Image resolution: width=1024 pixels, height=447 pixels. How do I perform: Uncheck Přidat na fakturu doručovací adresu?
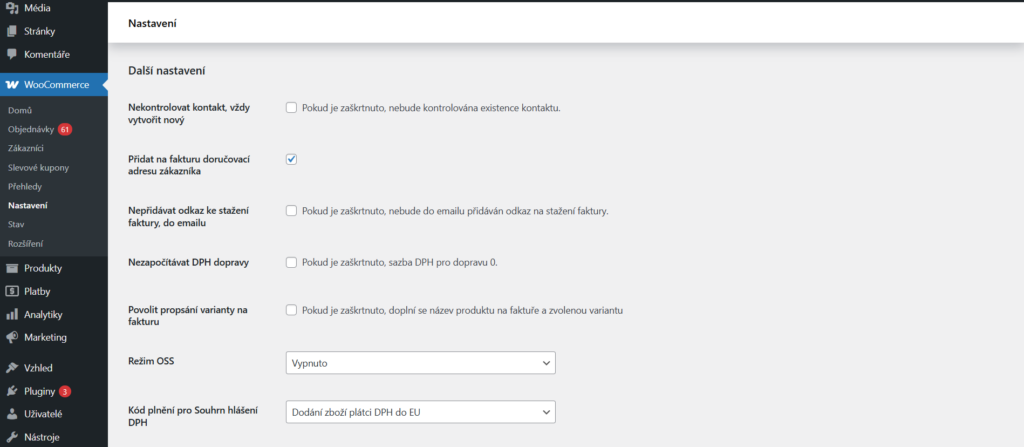point(291,159)
